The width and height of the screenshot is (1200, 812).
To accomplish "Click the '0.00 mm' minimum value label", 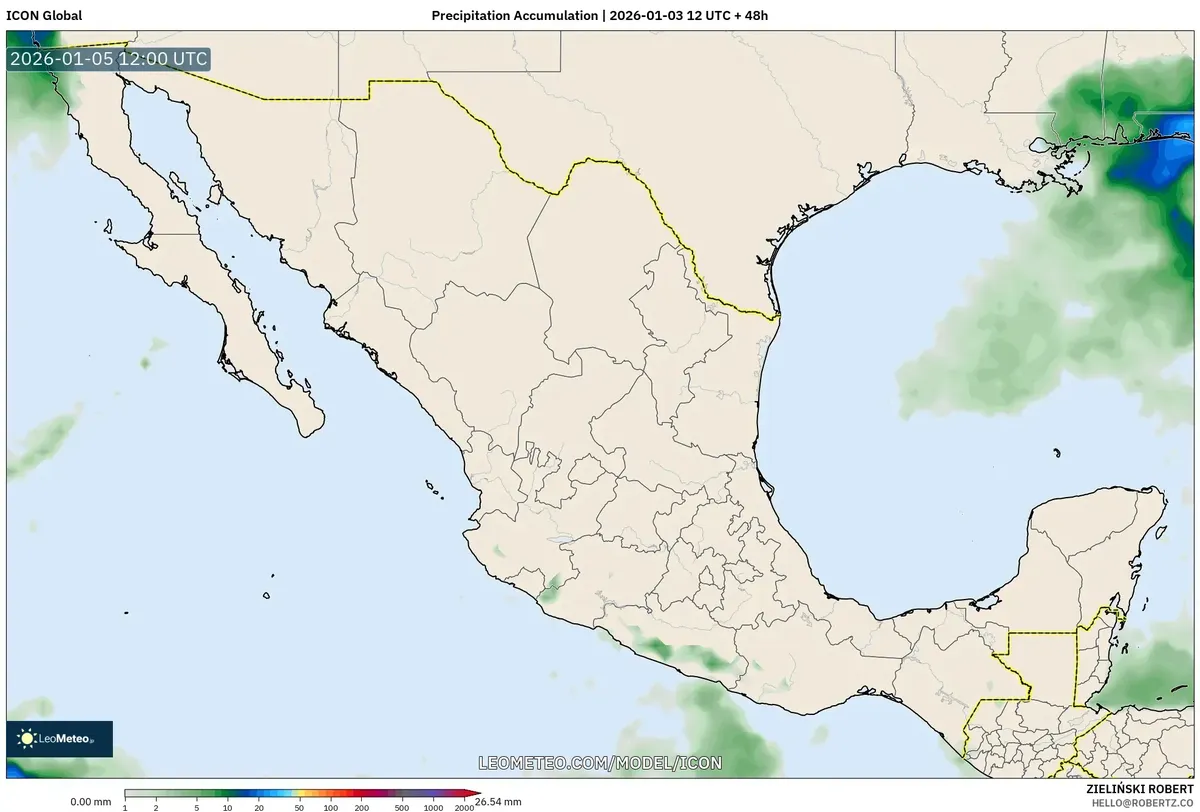I will (x=90, y=802).
